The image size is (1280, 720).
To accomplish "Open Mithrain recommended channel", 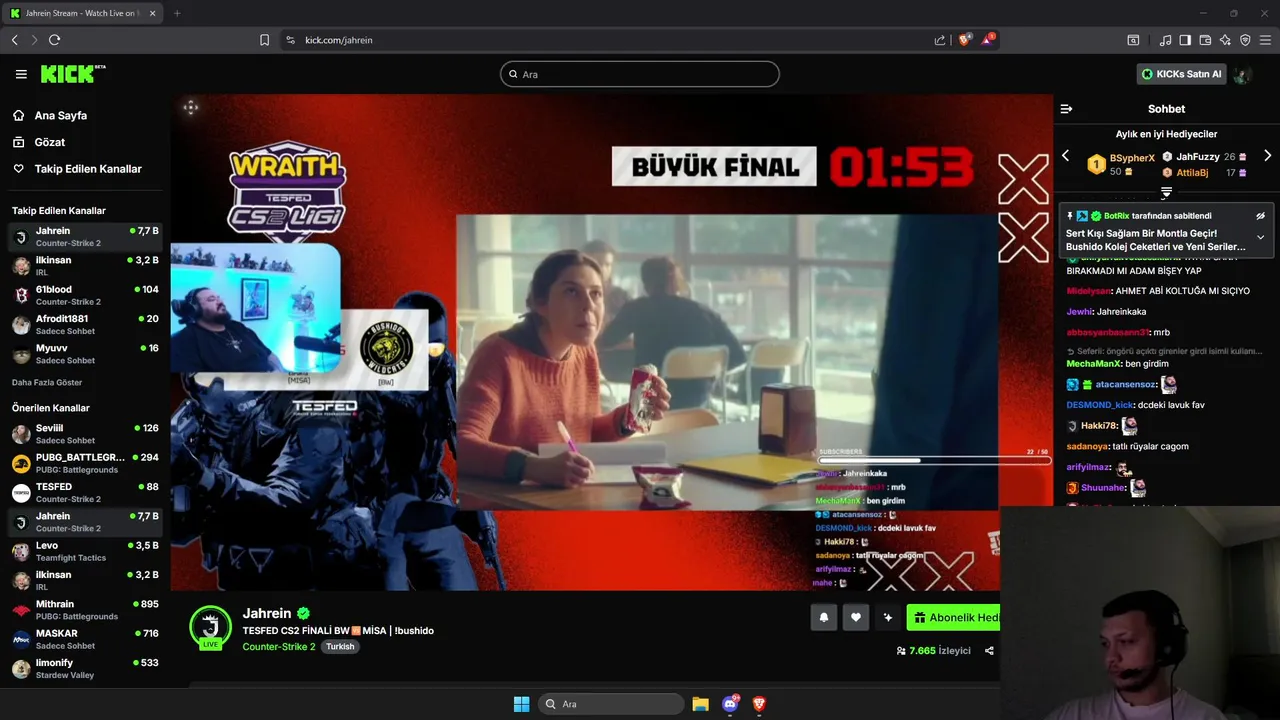I will (x=85, y=610).
